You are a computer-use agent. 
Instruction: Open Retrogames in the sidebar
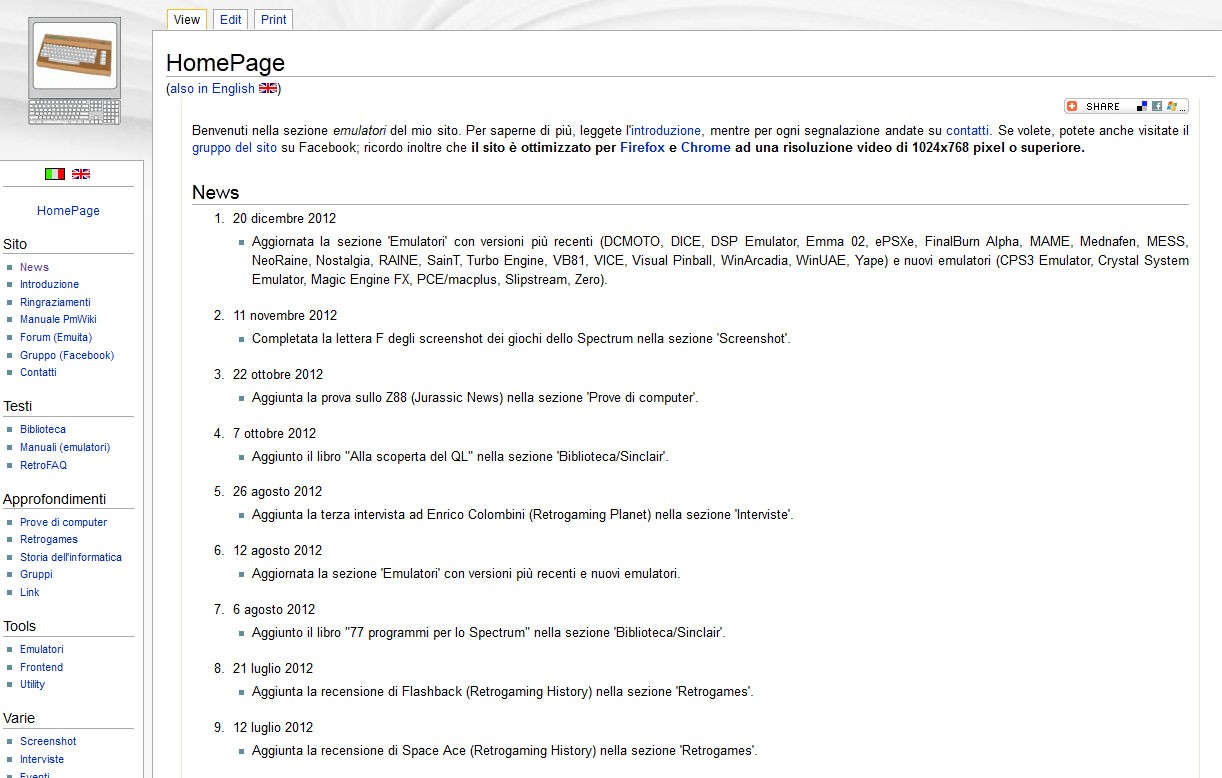pyautogui.click(x=49, y=539)
